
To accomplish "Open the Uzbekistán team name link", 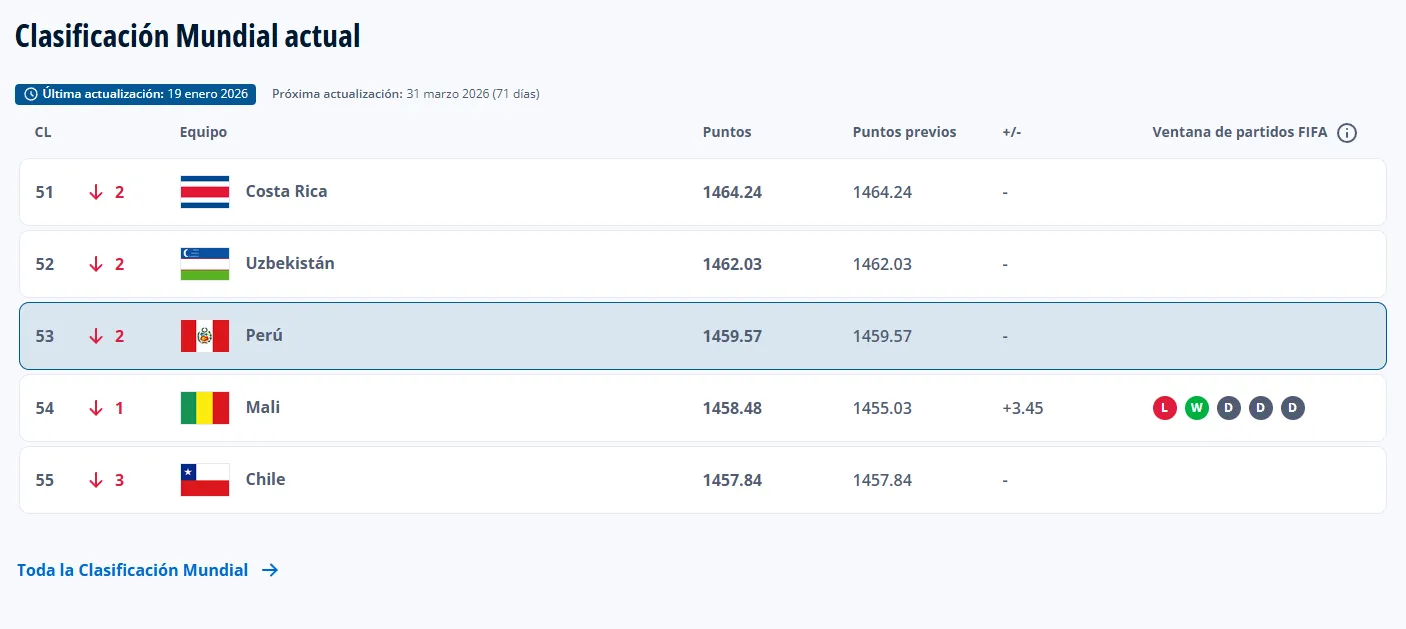I will point(290,263).
